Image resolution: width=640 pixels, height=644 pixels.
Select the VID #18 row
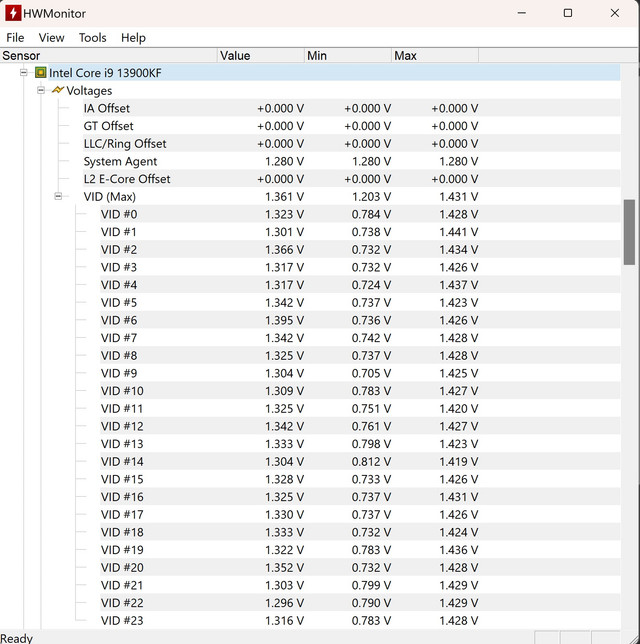tap(360, 532)
